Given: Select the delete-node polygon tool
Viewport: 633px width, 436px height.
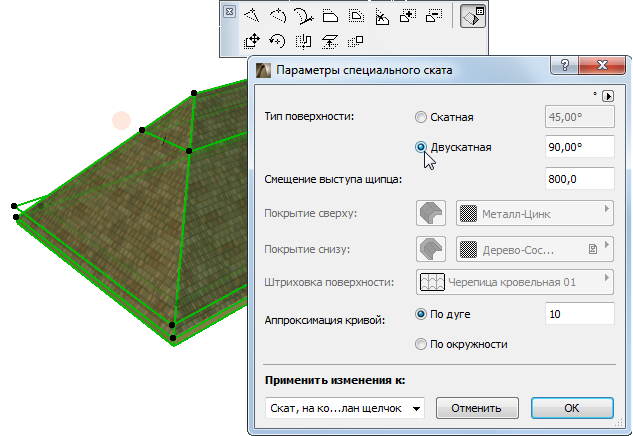Looking at the screenshot, I should pos(382,17).
